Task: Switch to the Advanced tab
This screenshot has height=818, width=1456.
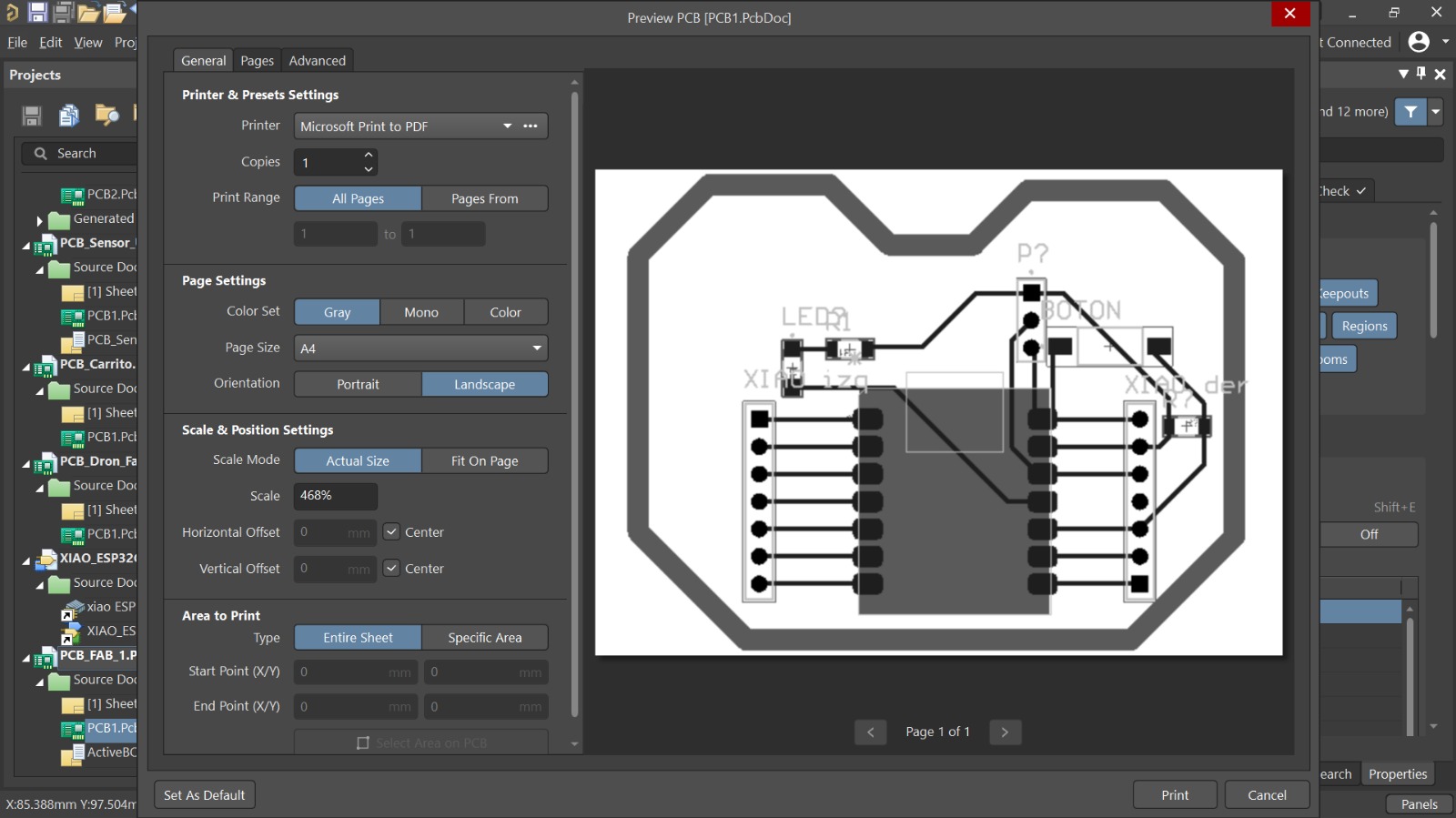Action: pyautogui.click(x=318, y=60)
